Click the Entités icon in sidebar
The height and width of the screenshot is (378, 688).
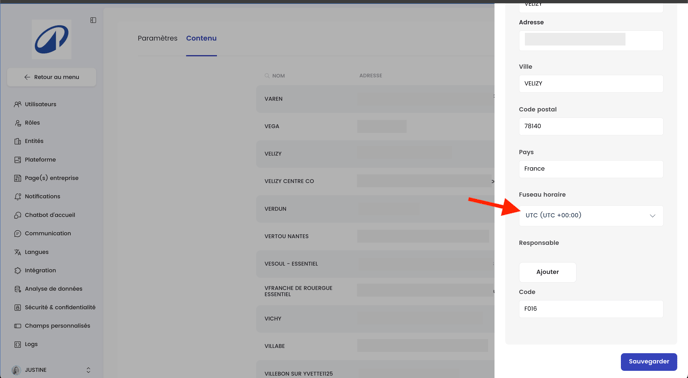[x=17, y=141]
